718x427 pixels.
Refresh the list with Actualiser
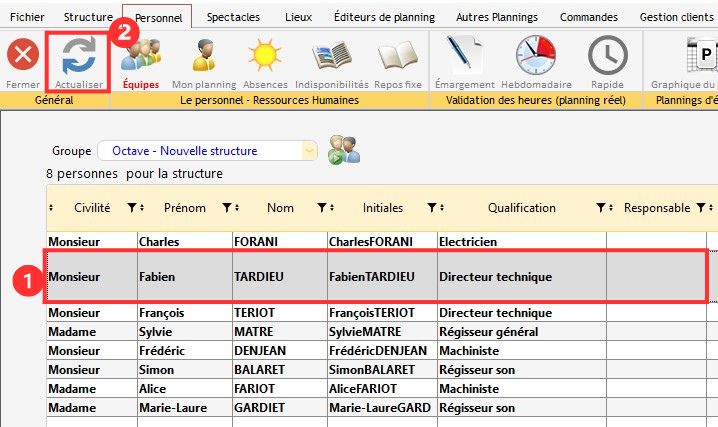tap(78, 56)
